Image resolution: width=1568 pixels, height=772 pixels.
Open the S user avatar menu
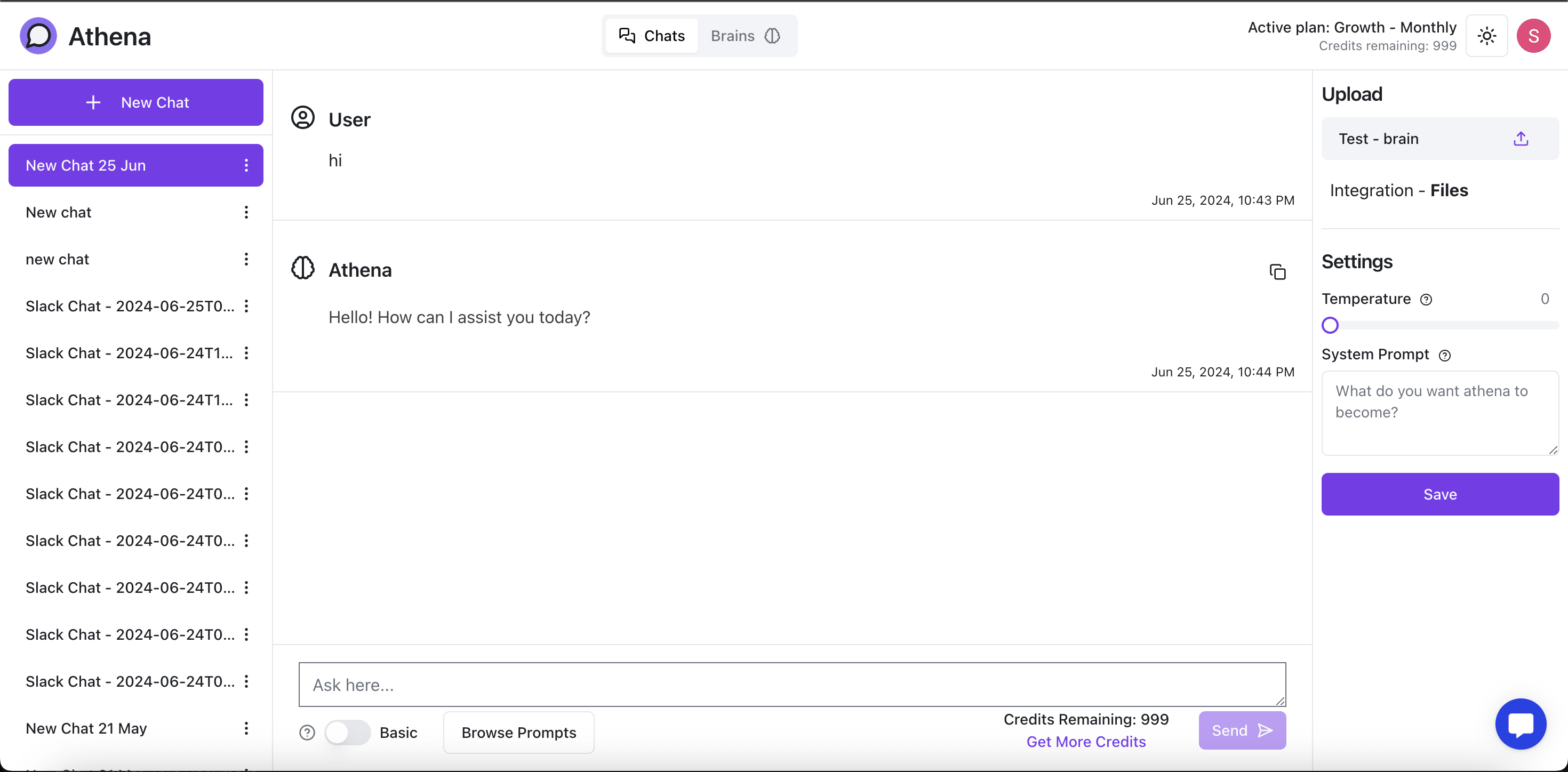[1533, 36]
